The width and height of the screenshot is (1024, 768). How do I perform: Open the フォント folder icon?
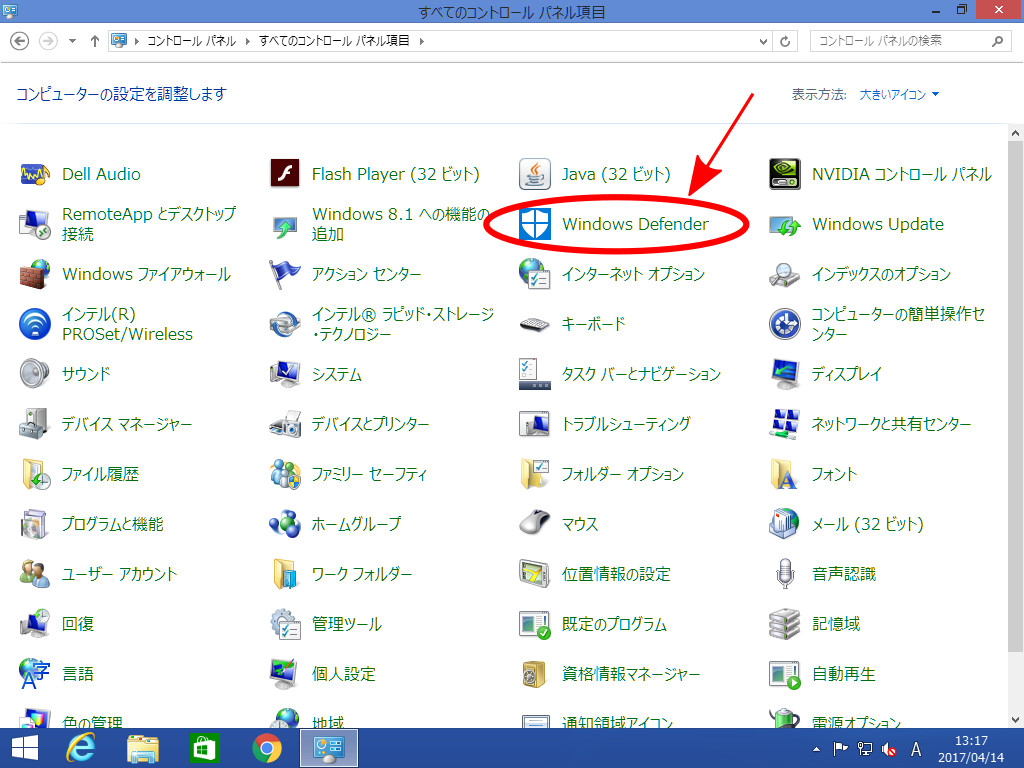(784, 474)
